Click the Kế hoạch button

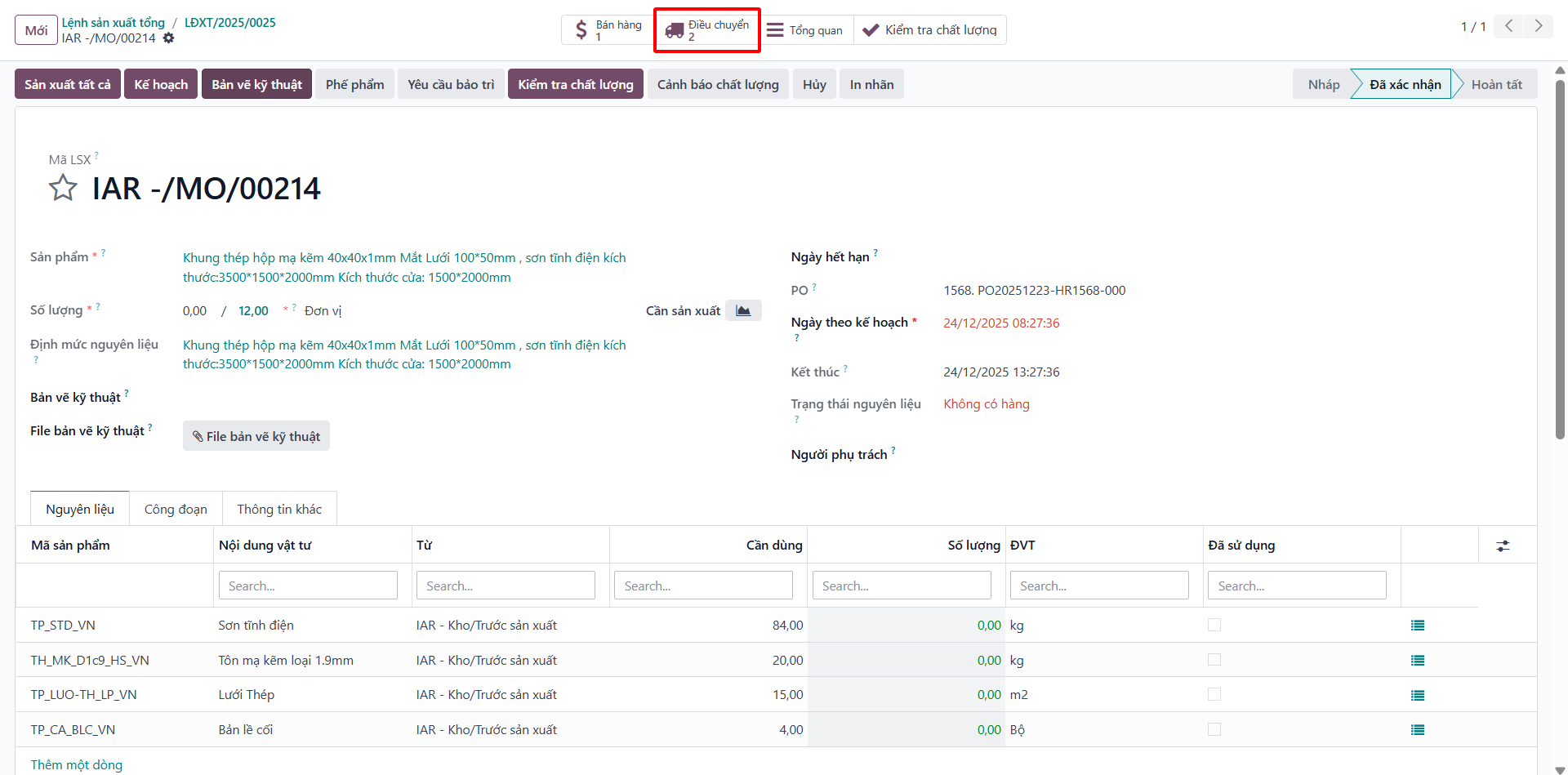[161, 84]
